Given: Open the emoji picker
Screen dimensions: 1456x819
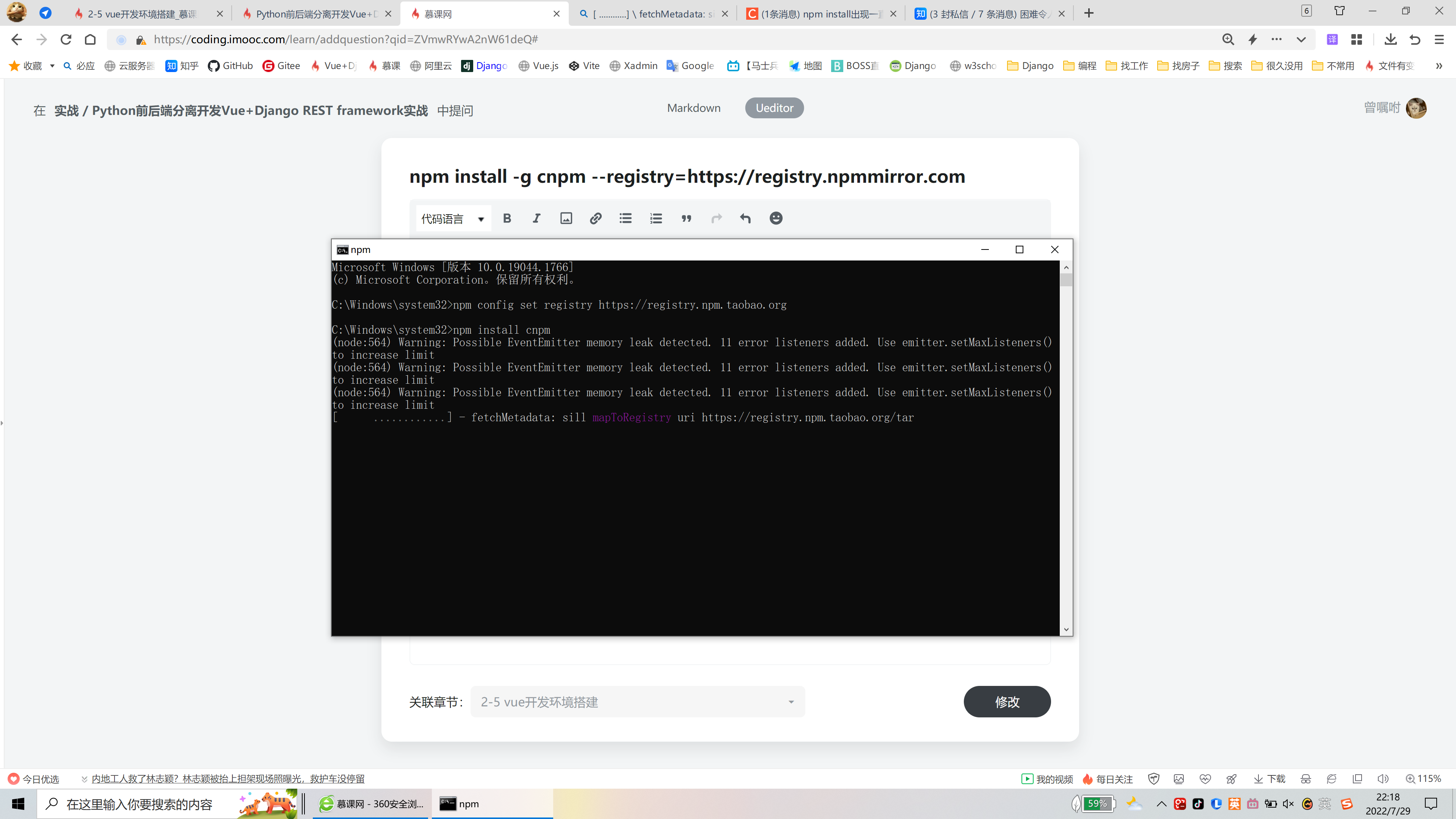Looking at the screenshot, I should click(775, 218).
